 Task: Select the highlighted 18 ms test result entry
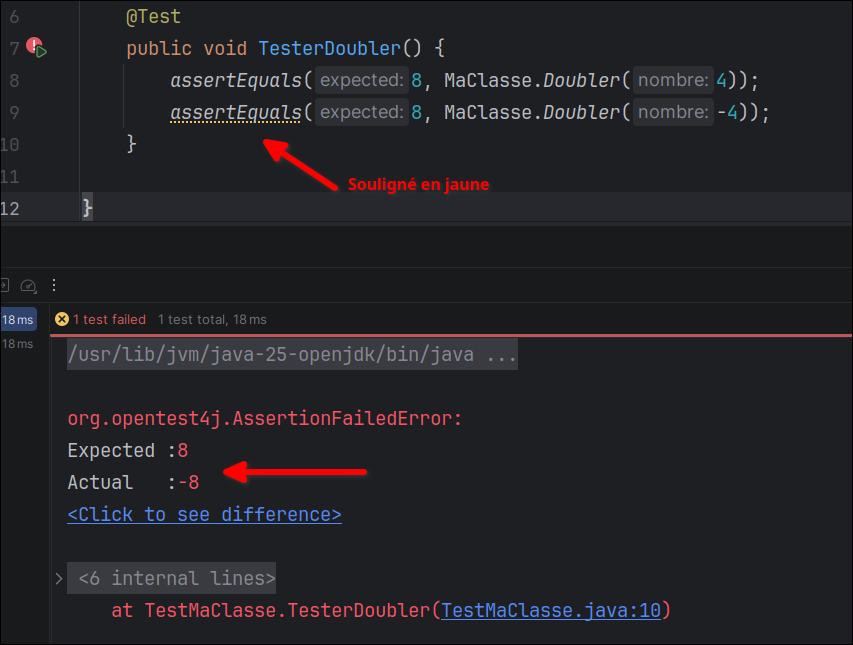point(18,319)
